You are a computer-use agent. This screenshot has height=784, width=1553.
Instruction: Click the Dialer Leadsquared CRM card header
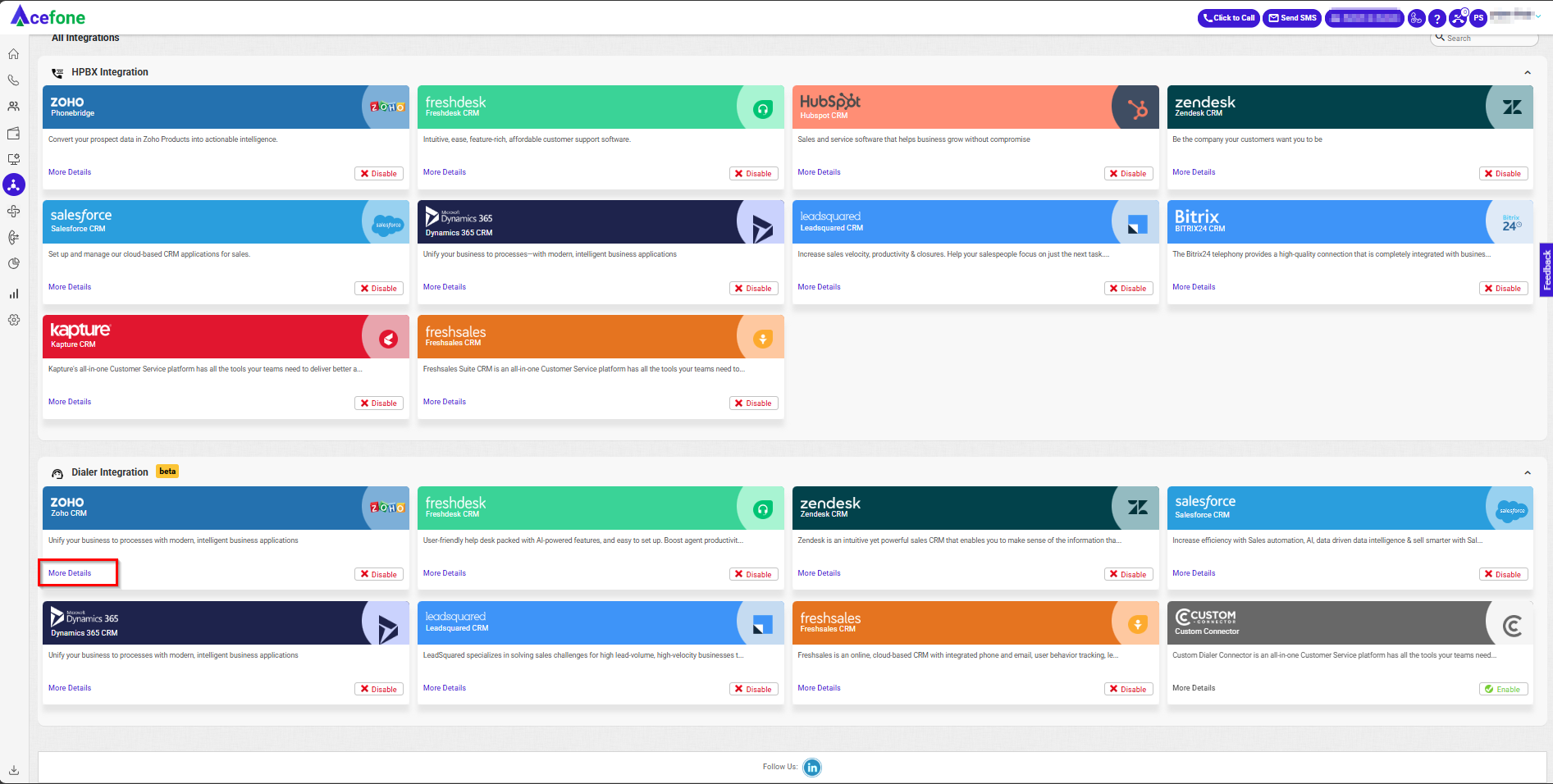tap(601, 623)
